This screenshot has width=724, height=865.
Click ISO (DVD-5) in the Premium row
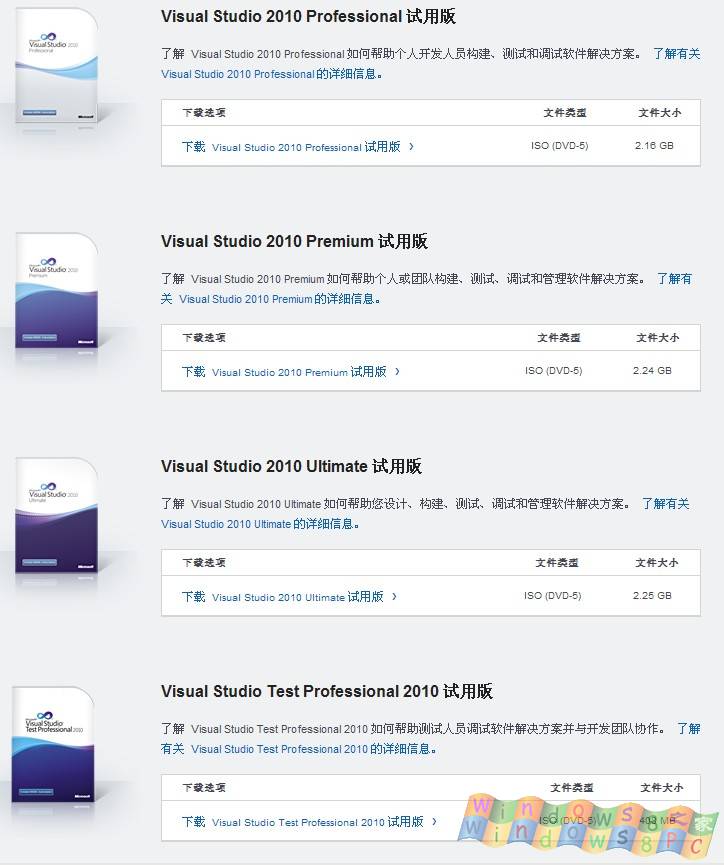(553, 371)
